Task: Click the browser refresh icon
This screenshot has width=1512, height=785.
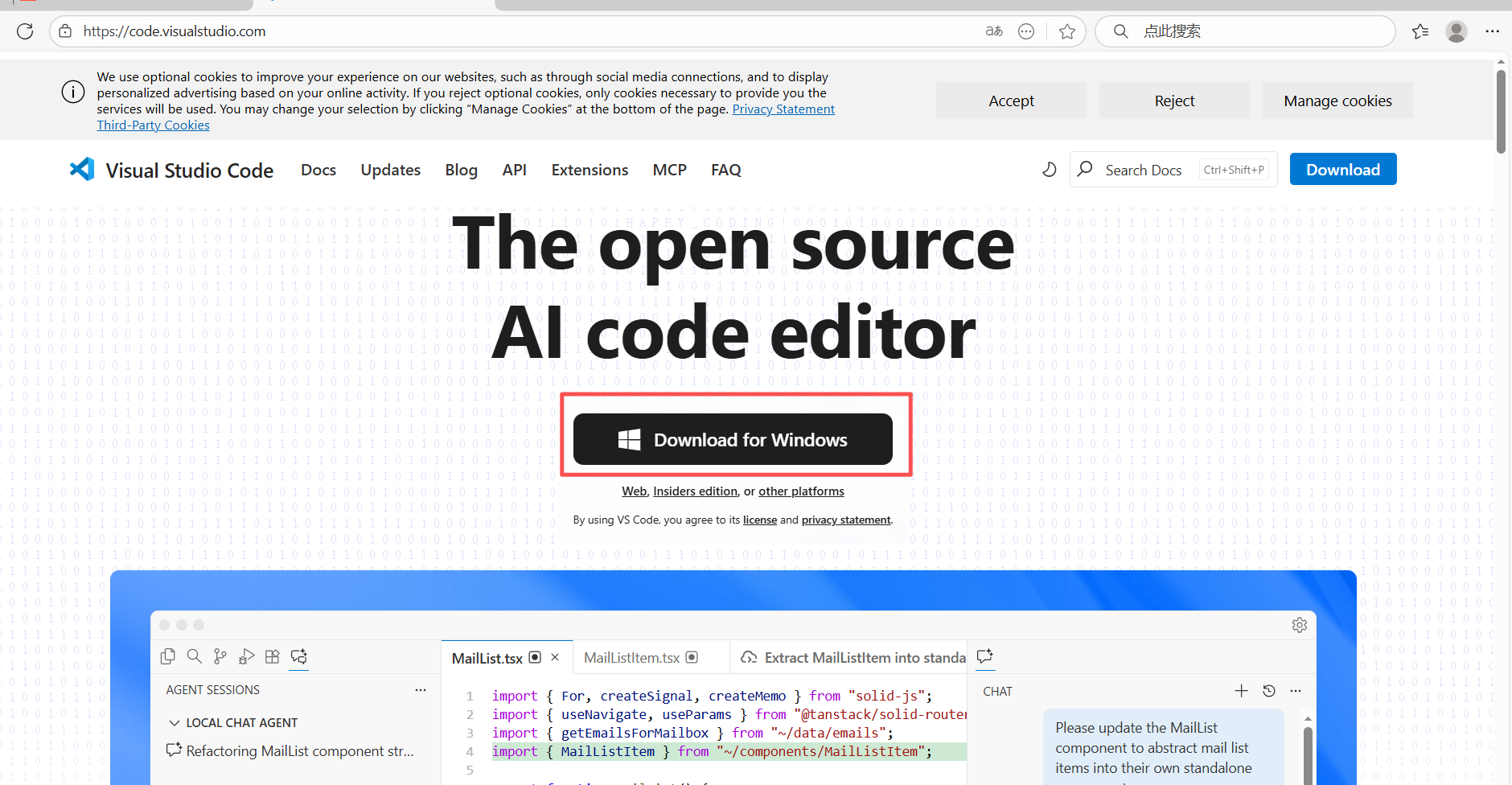Action: coord(25,31)
